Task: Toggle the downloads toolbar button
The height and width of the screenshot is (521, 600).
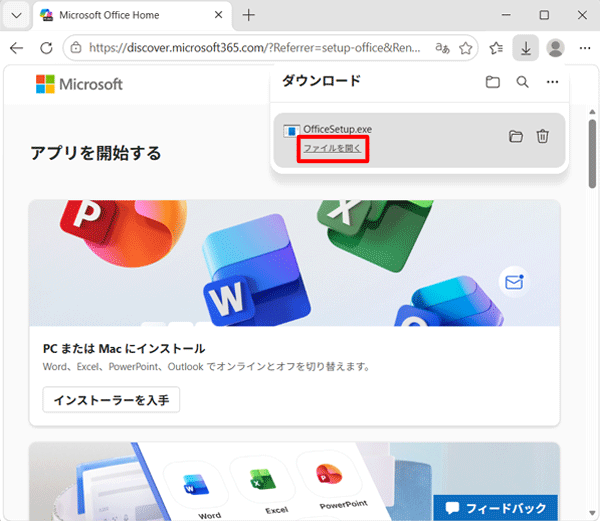Action: click(526, 48)
